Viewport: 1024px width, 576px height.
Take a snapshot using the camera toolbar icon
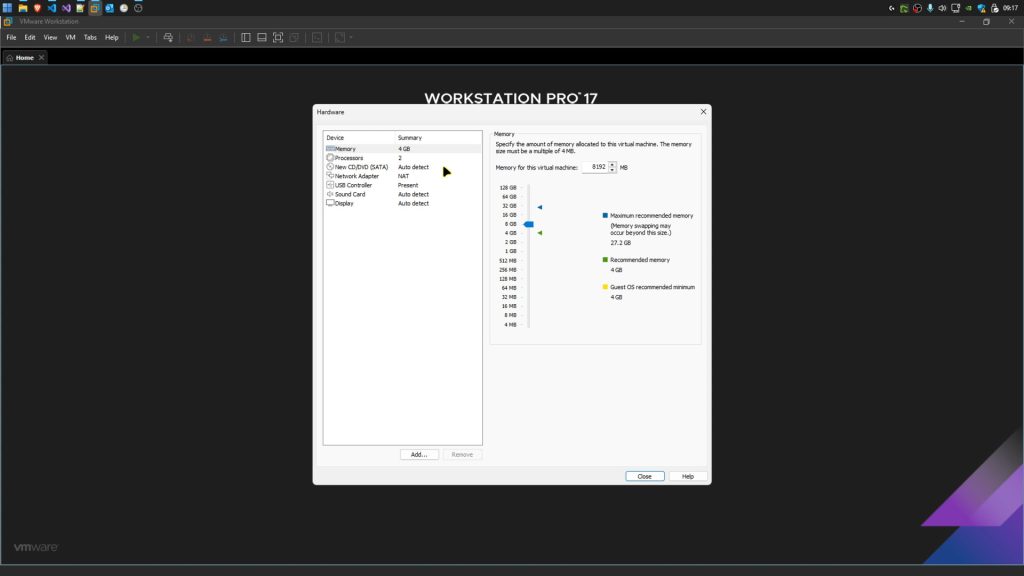coord(189,37)
